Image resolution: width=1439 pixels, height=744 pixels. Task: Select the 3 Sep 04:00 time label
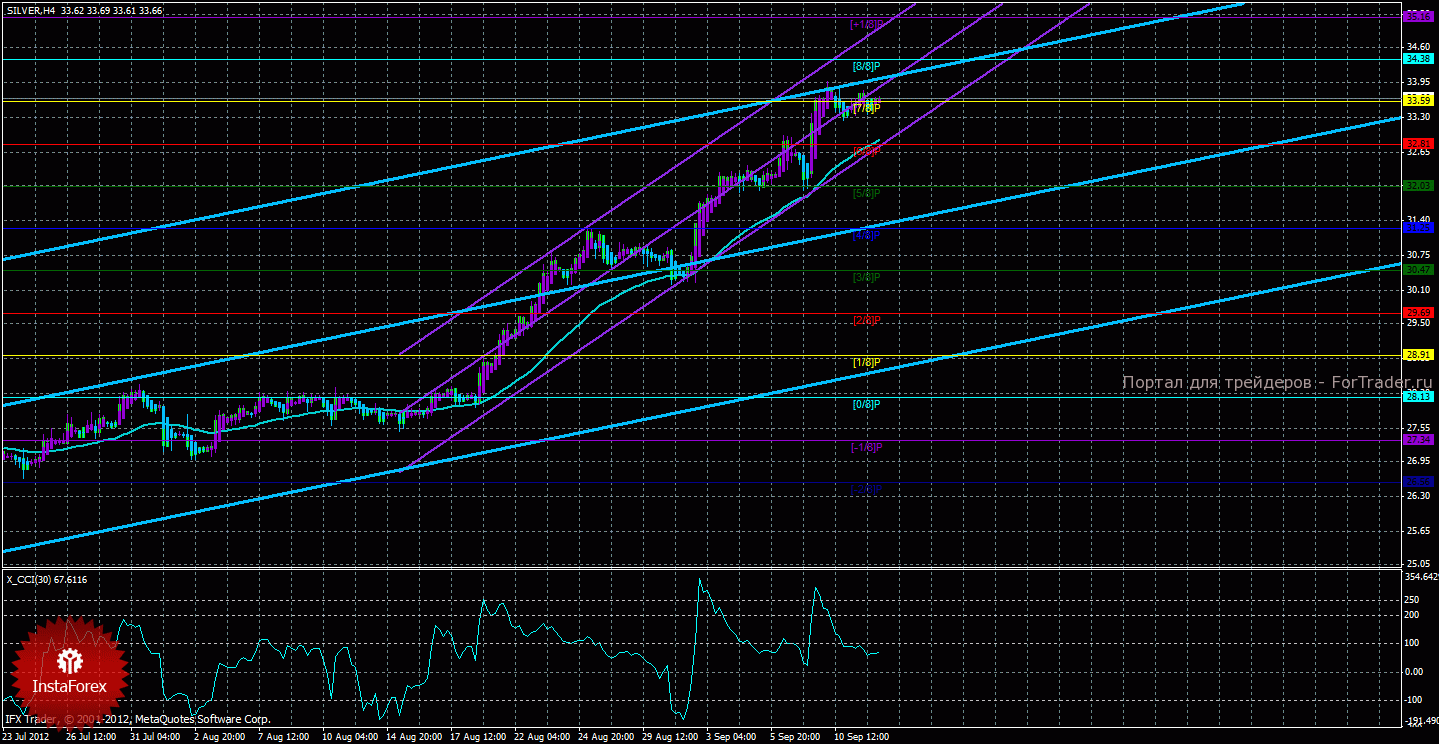coord(729,736)
